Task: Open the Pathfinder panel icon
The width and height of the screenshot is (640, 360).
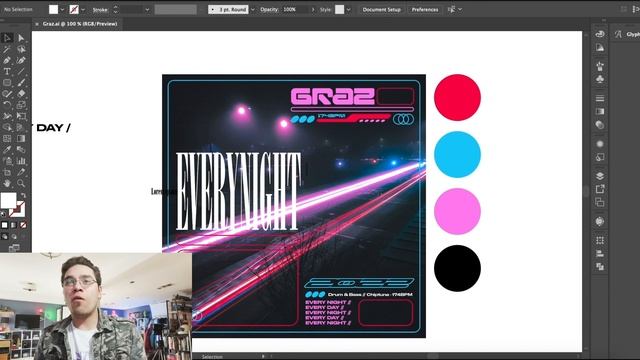Action: click(600, 267)
